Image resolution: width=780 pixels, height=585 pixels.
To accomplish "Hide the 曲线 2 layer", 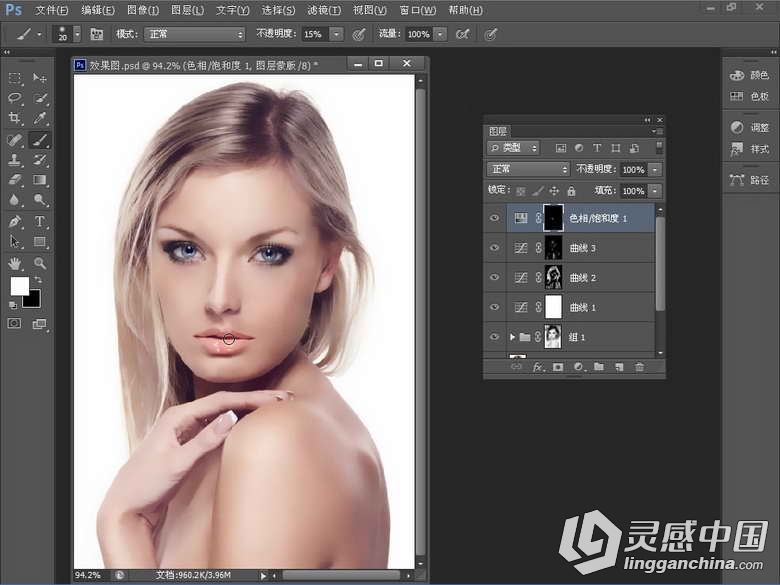I will pyautogui.click(x=494, y=277).
